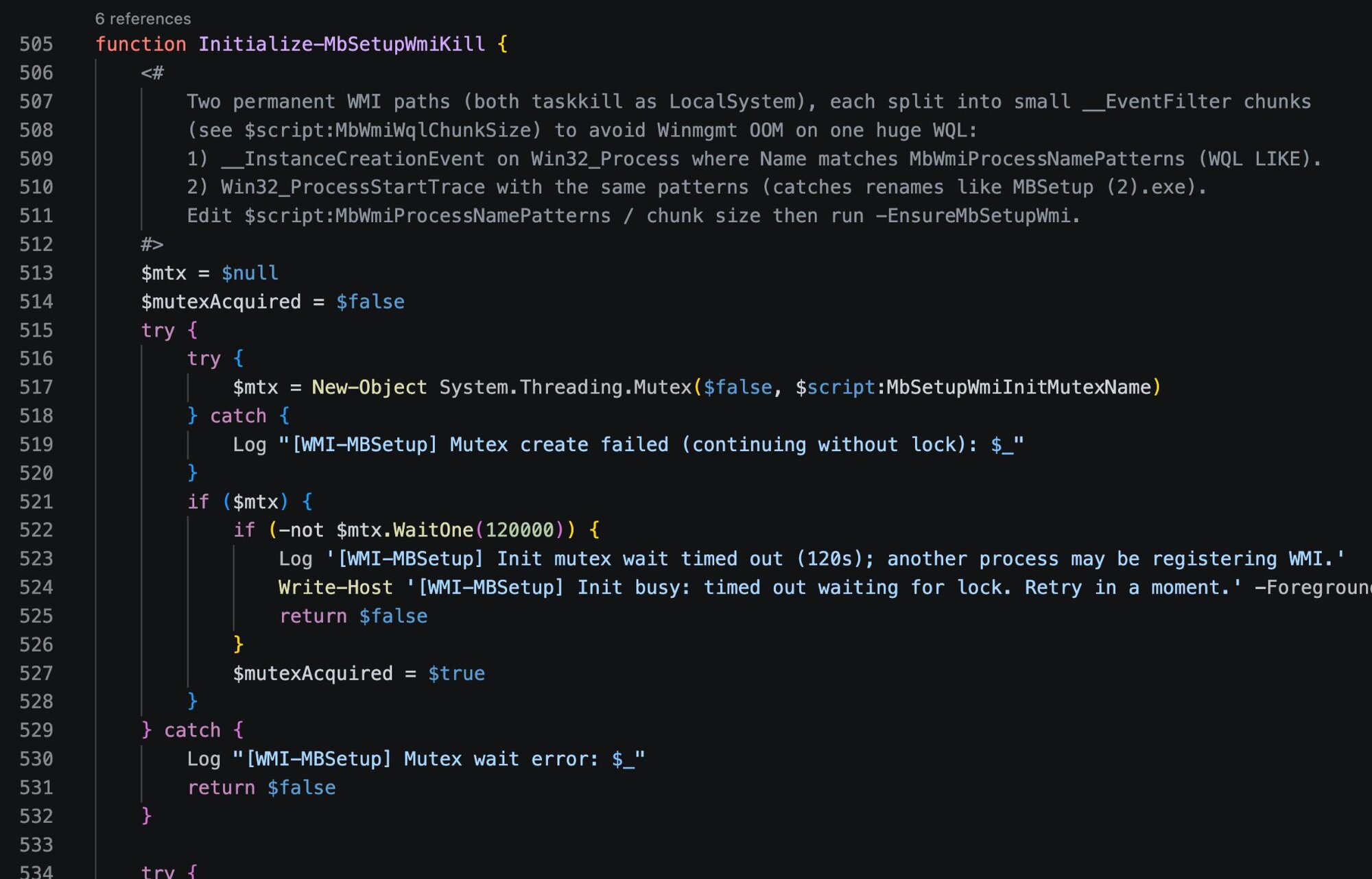Open the "6 references" CodeLens link
Viewport: 1372px width, 879px height.
pos(143,19)
